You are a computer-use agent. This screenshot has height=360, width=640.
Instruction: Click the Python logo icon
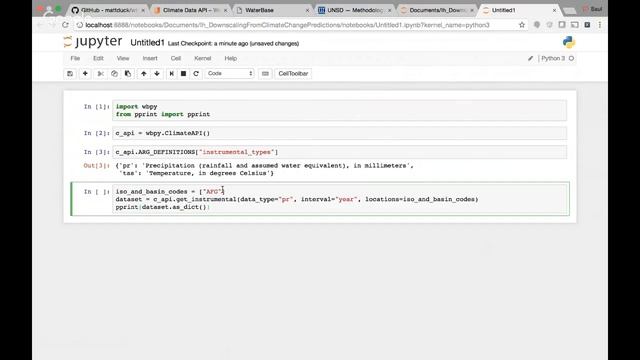click(569, 42)
